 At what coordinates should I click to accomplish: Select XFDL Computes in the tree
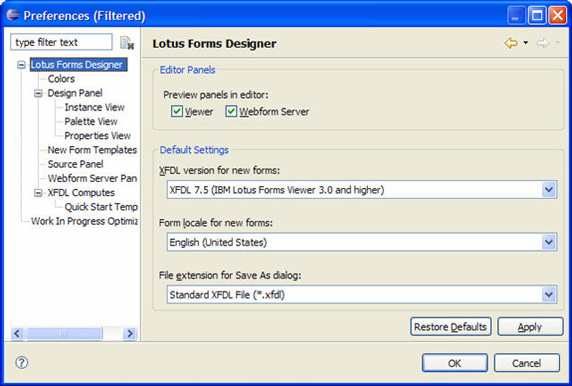(81, 193)
